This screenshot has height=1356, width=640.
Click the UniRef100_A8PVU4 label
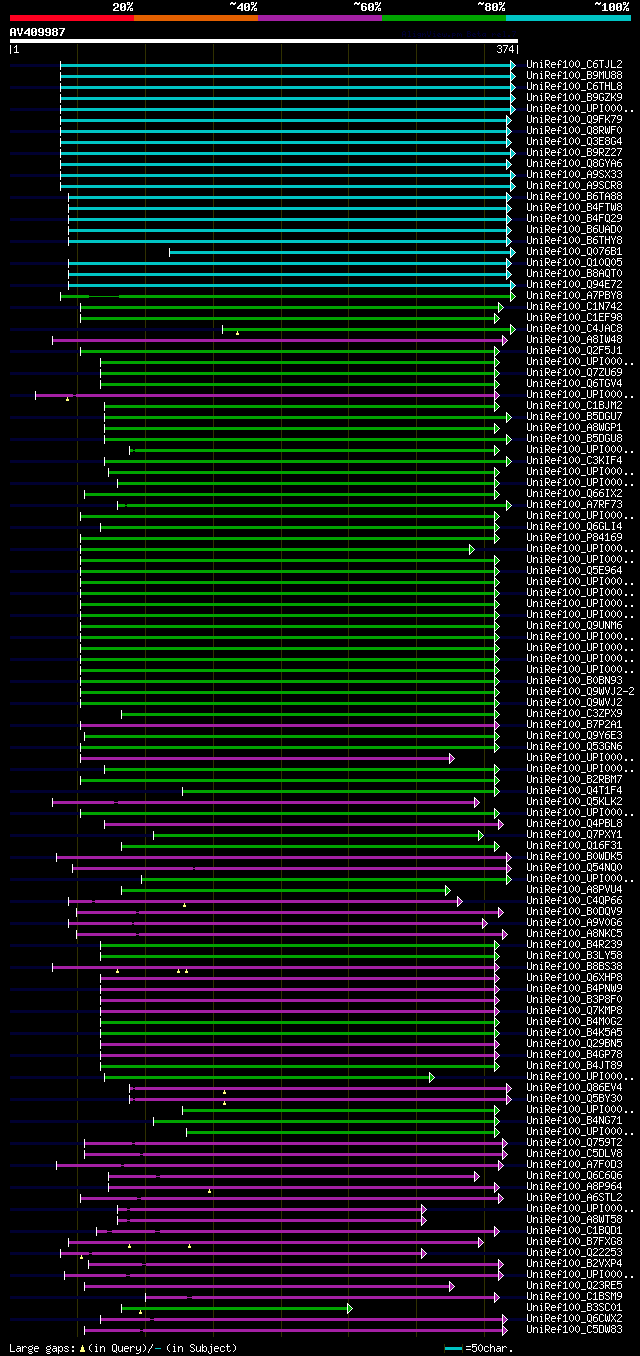click(x=574, y=889)
